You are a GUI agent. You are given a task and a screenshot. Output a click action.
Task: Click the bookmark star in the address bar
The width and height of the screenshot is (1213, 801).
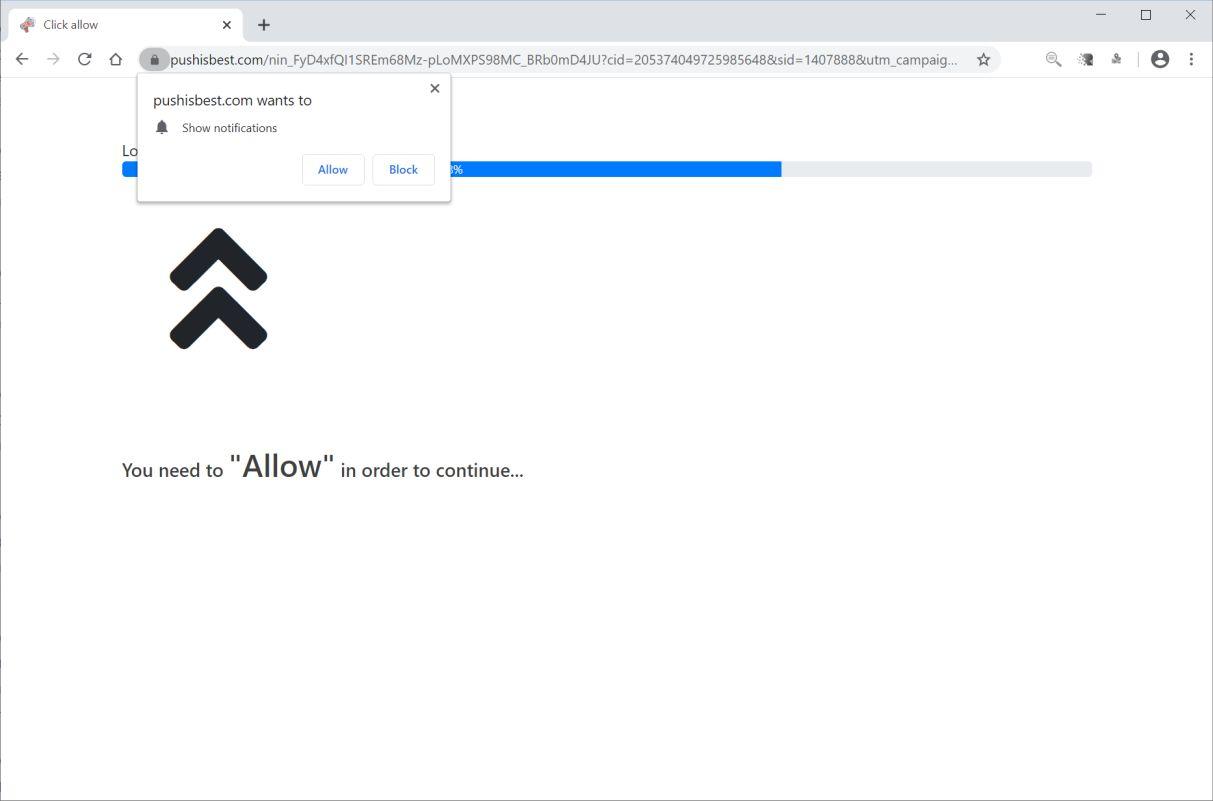[983, 59]
